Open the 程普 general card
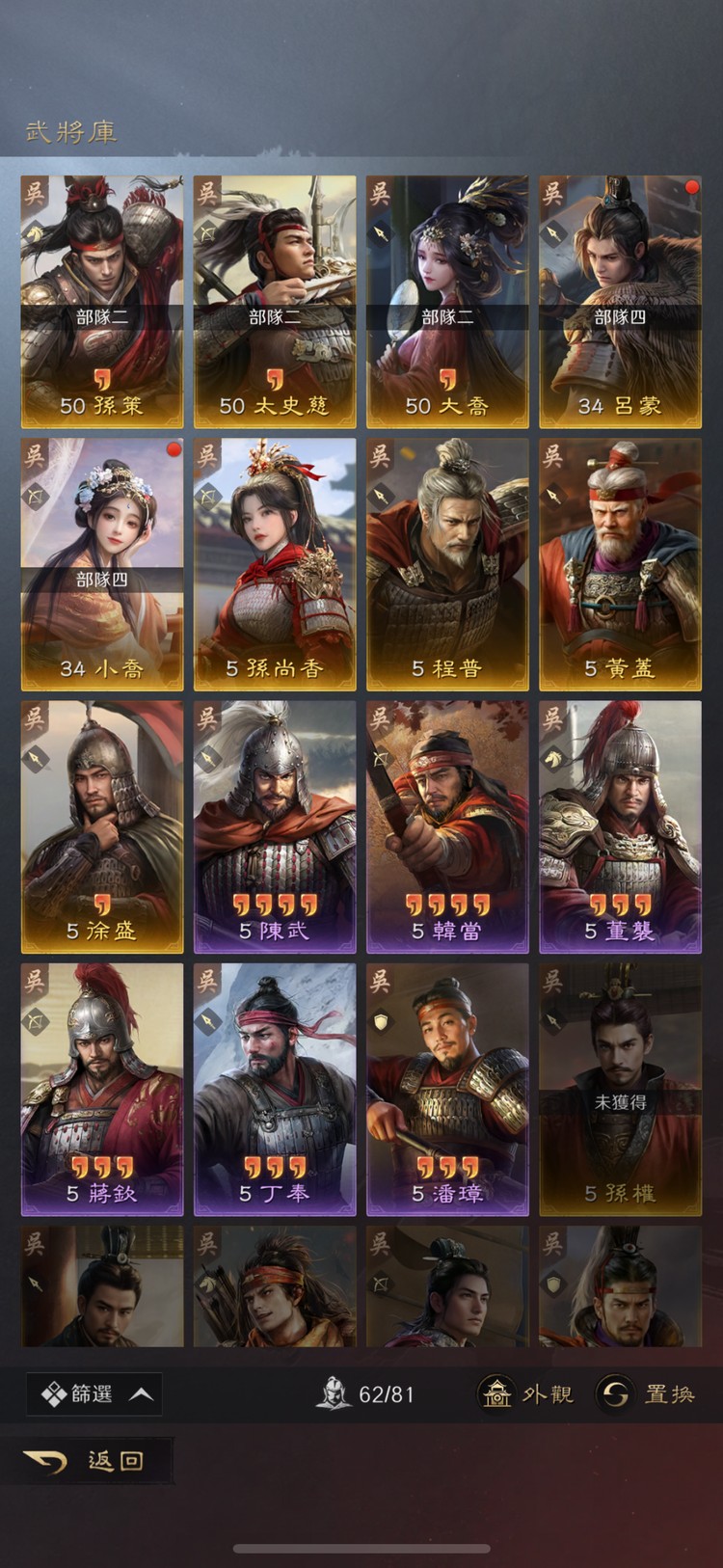 coord(447,565)
